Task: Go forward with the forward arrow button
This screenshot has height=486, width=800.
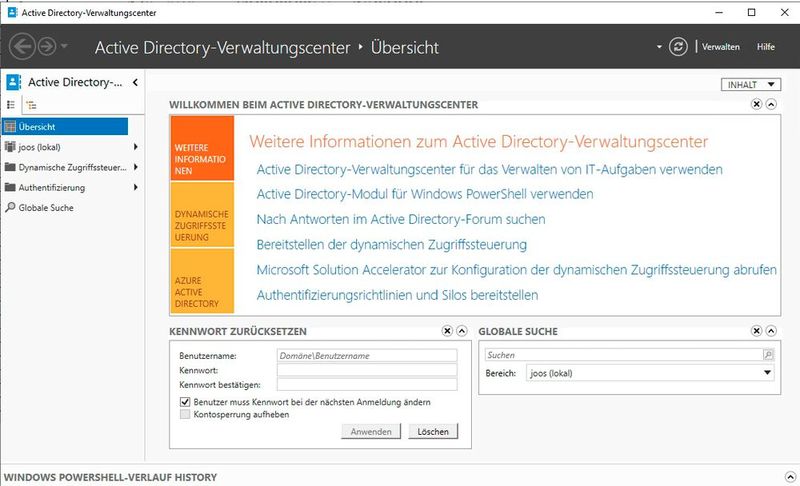Action: click(47, 46)
